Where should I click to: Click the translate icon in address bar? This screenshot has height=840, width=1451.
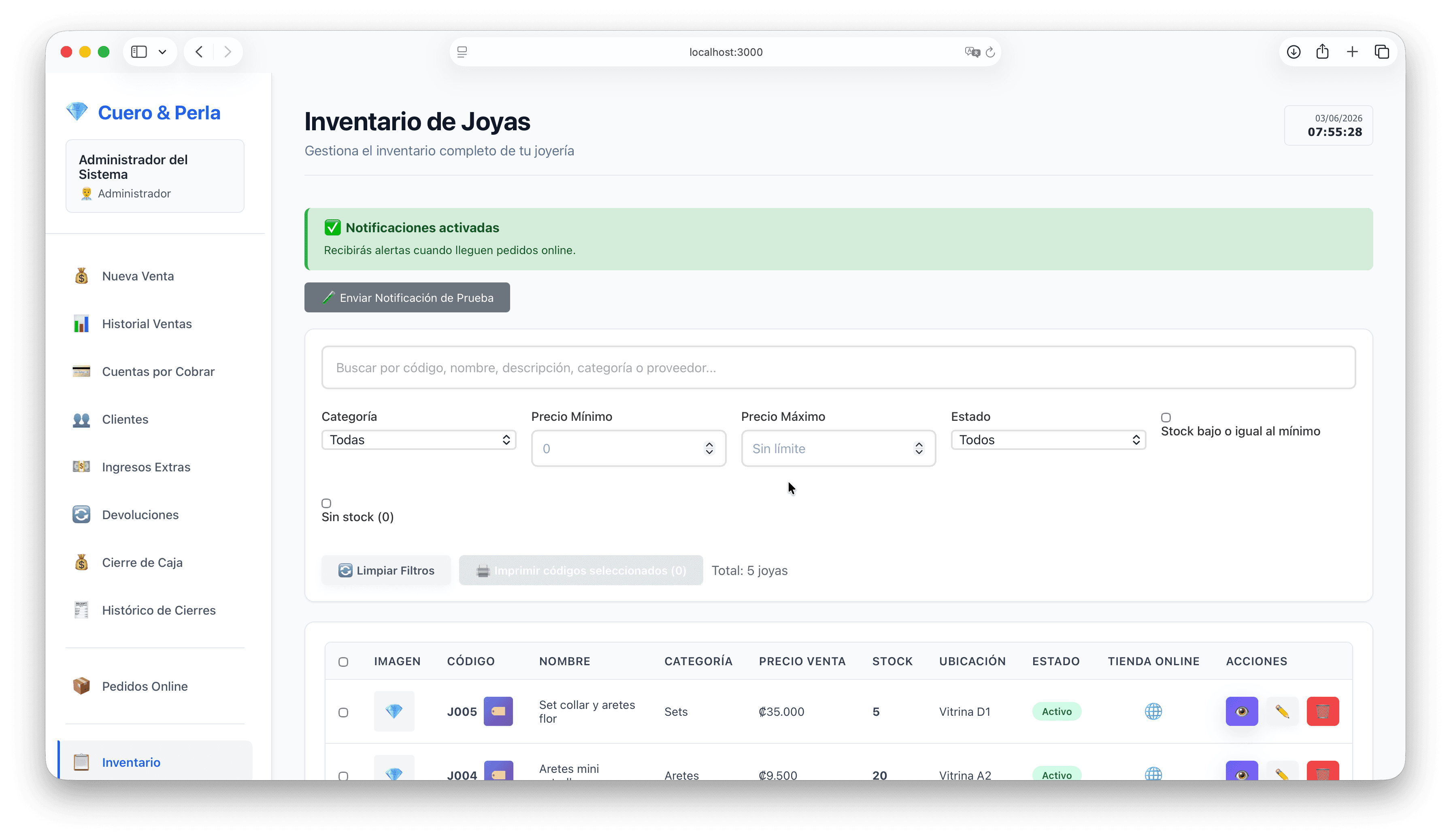click(972, 52)
